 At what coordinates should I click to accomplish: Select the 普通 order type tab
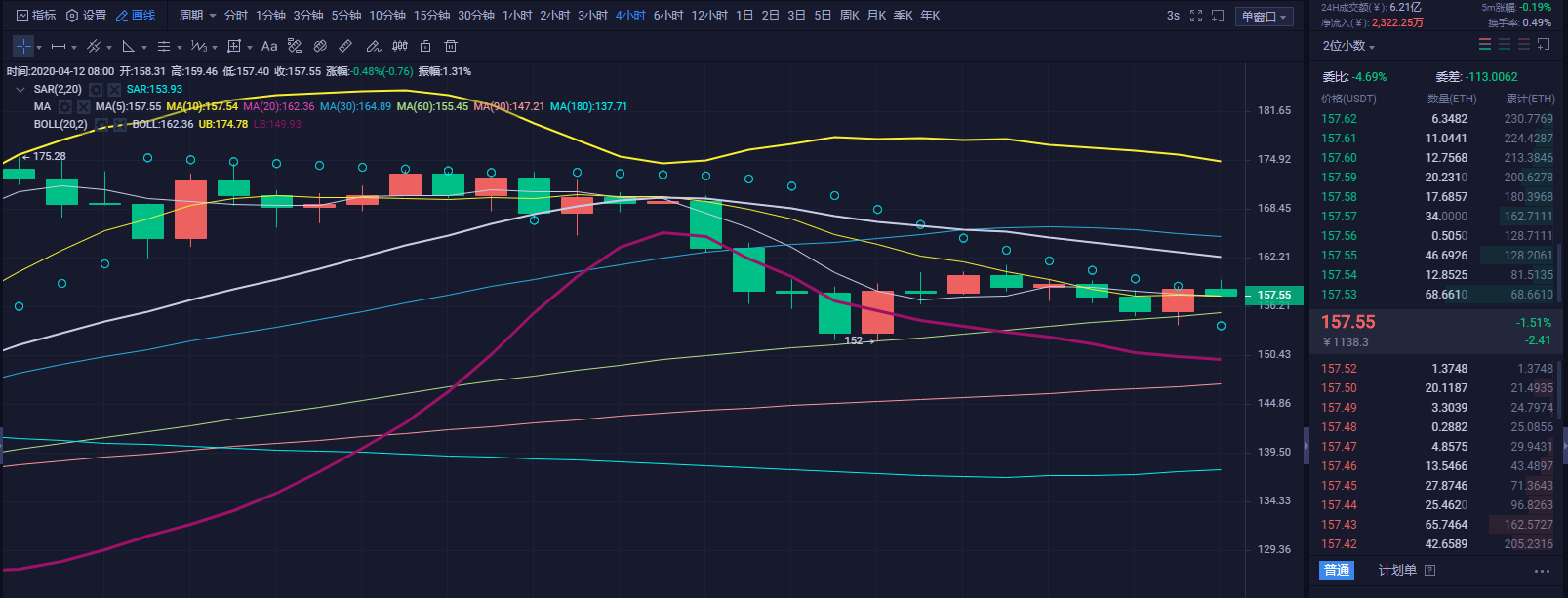[1337, 570]
